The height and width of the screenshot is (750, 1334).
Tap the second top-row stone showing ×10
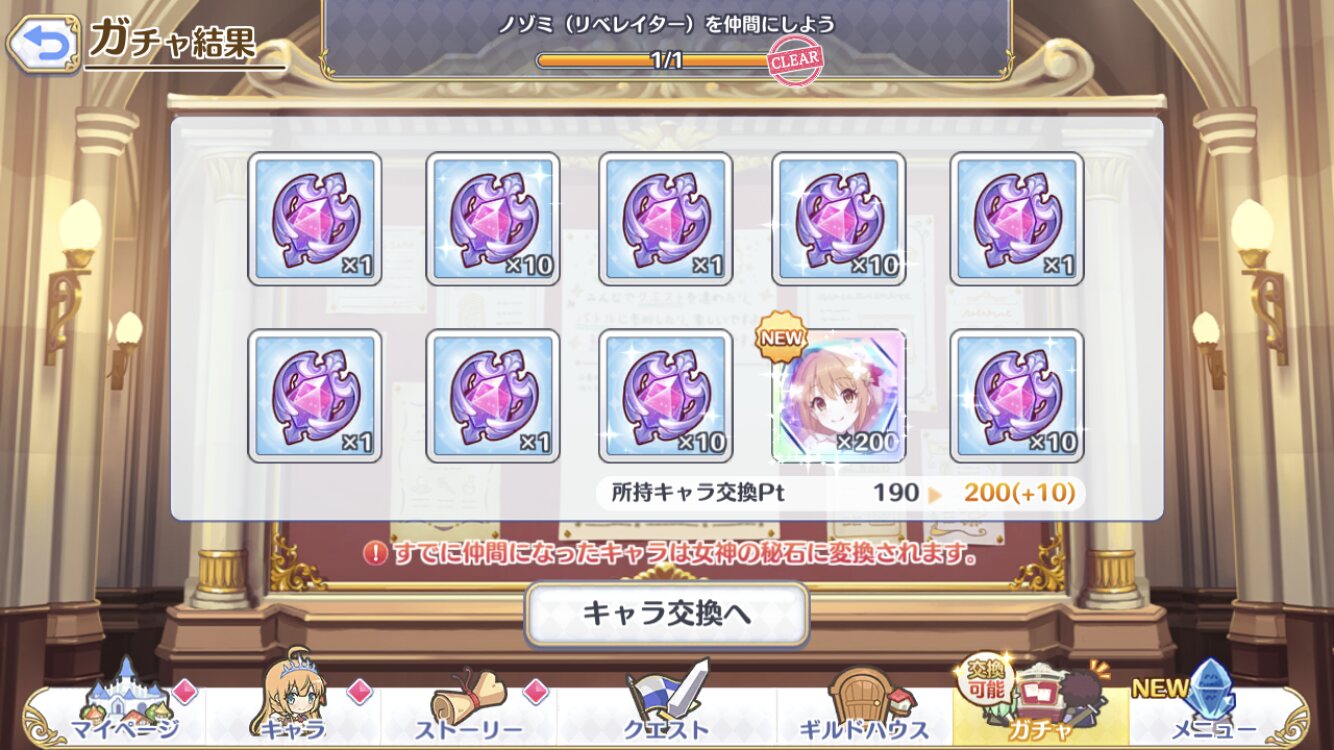[x=492, y=219]
